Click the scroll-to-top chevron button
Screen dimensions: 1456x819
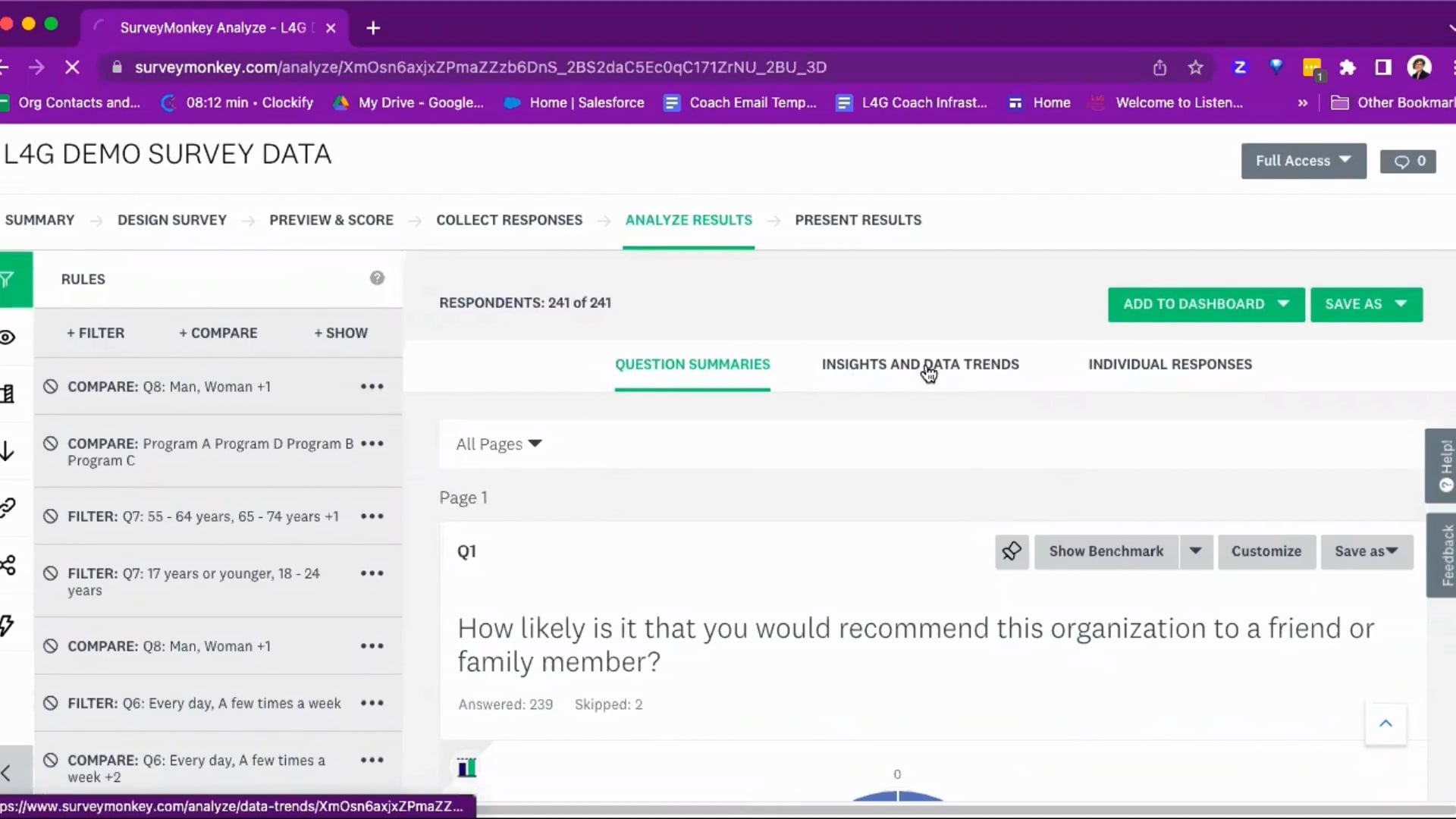(1385, 723)
